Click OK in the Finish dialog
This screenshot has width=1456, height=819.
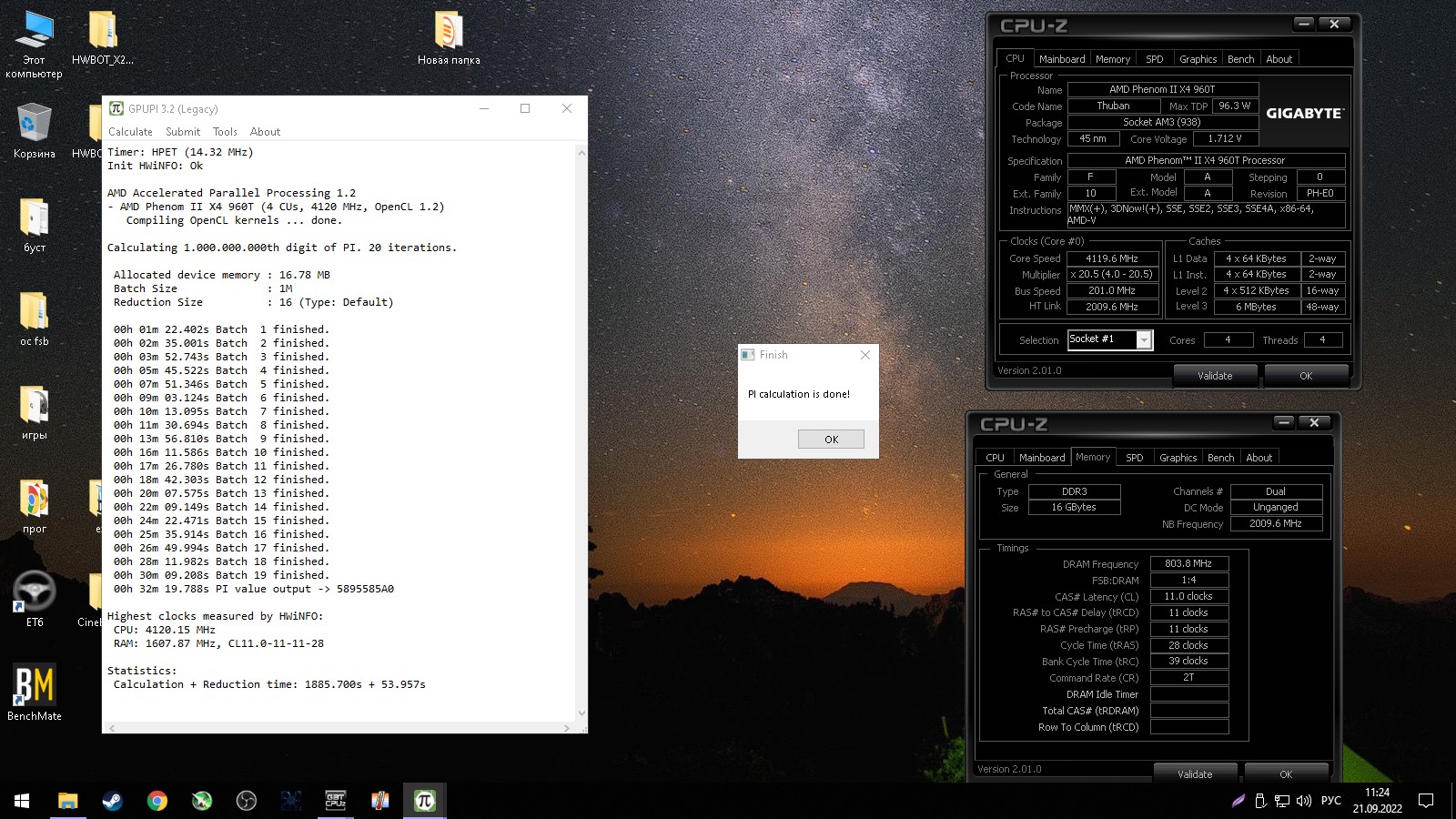click(831, 439)
